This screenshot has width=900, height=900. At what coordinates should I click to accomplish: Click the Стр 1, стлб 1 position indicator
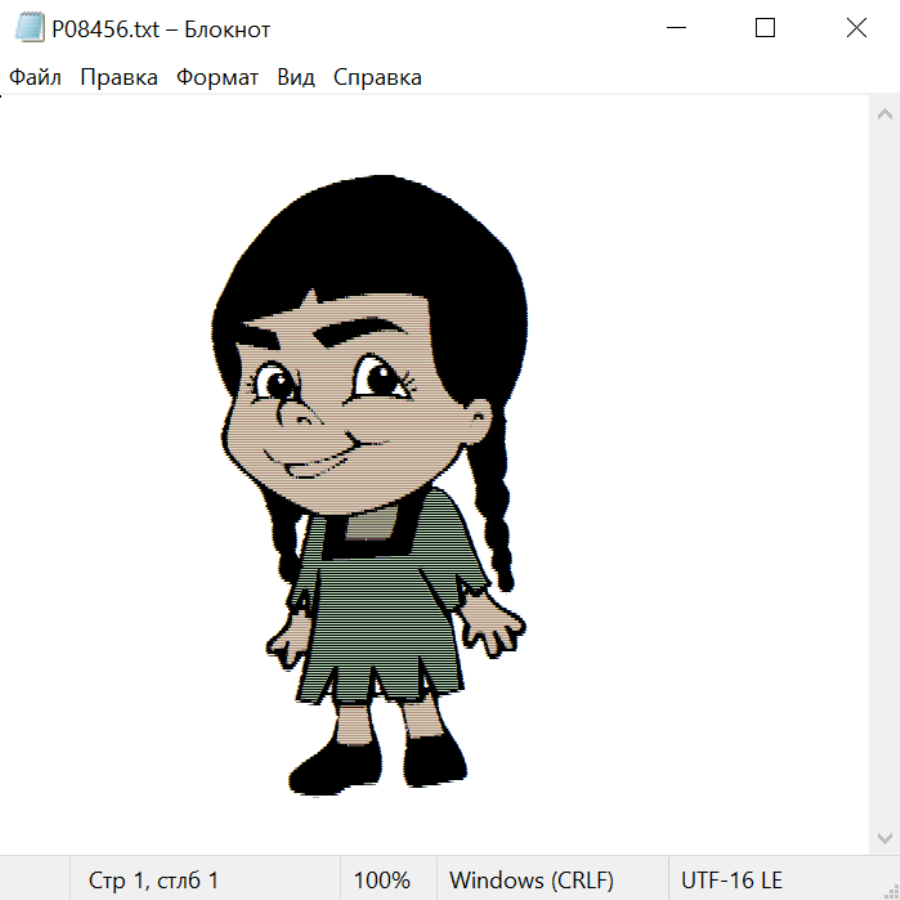(x=154, y=880)
